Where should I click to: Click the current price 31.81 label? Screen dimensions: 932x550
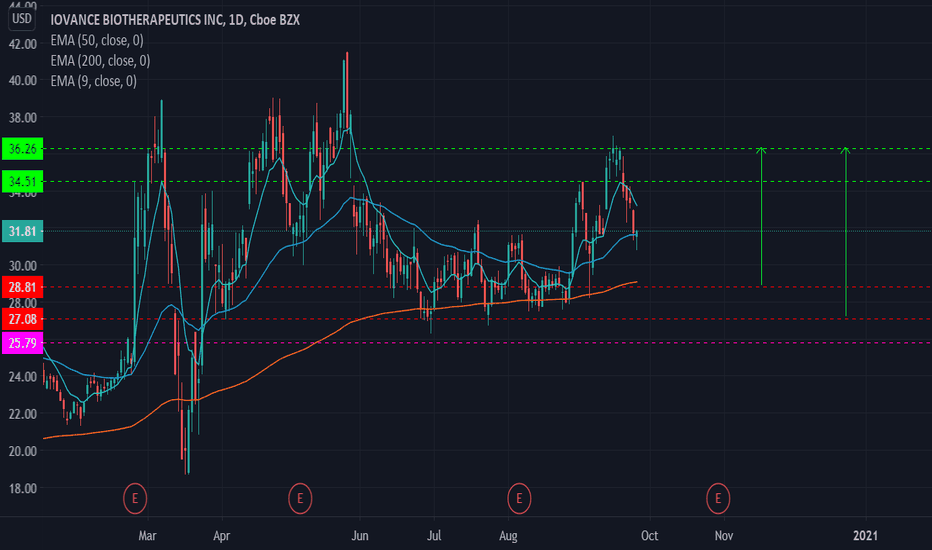tap(23, 231)
